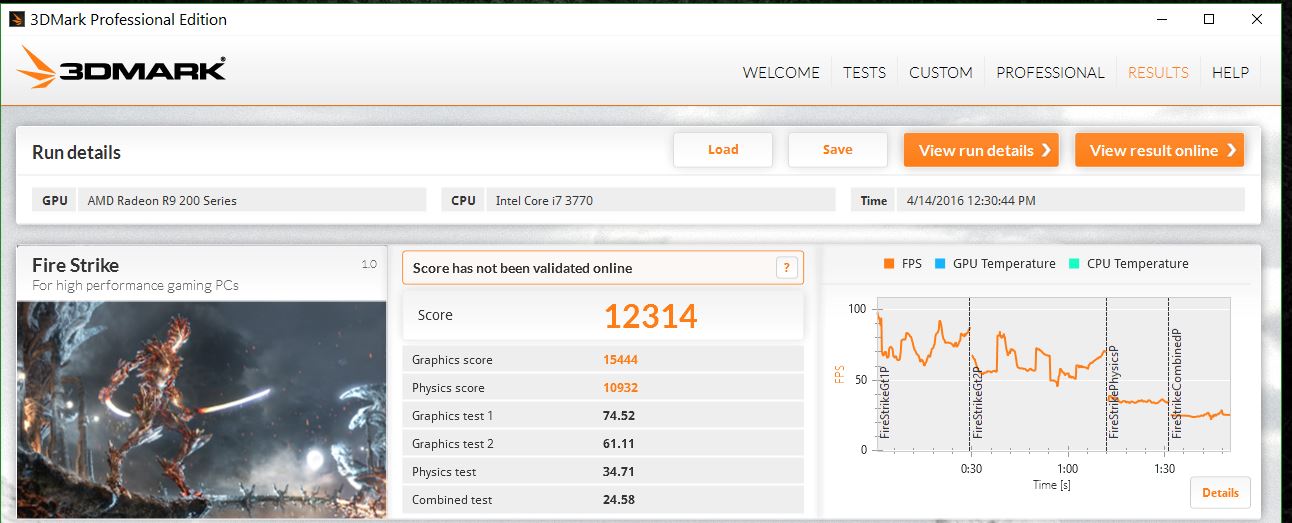Open the CUSTOM tab

coord(940,72)
